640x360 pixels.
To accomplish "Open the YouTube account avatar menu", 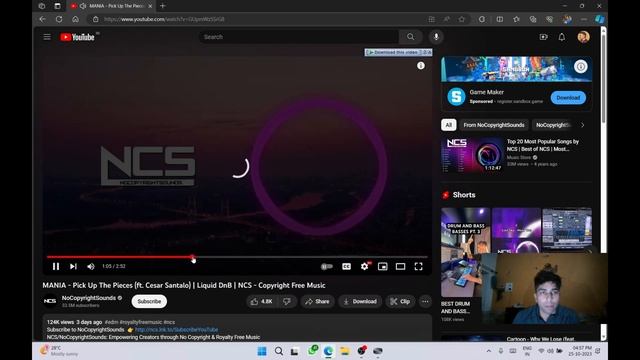I will [x=583, y=37].
